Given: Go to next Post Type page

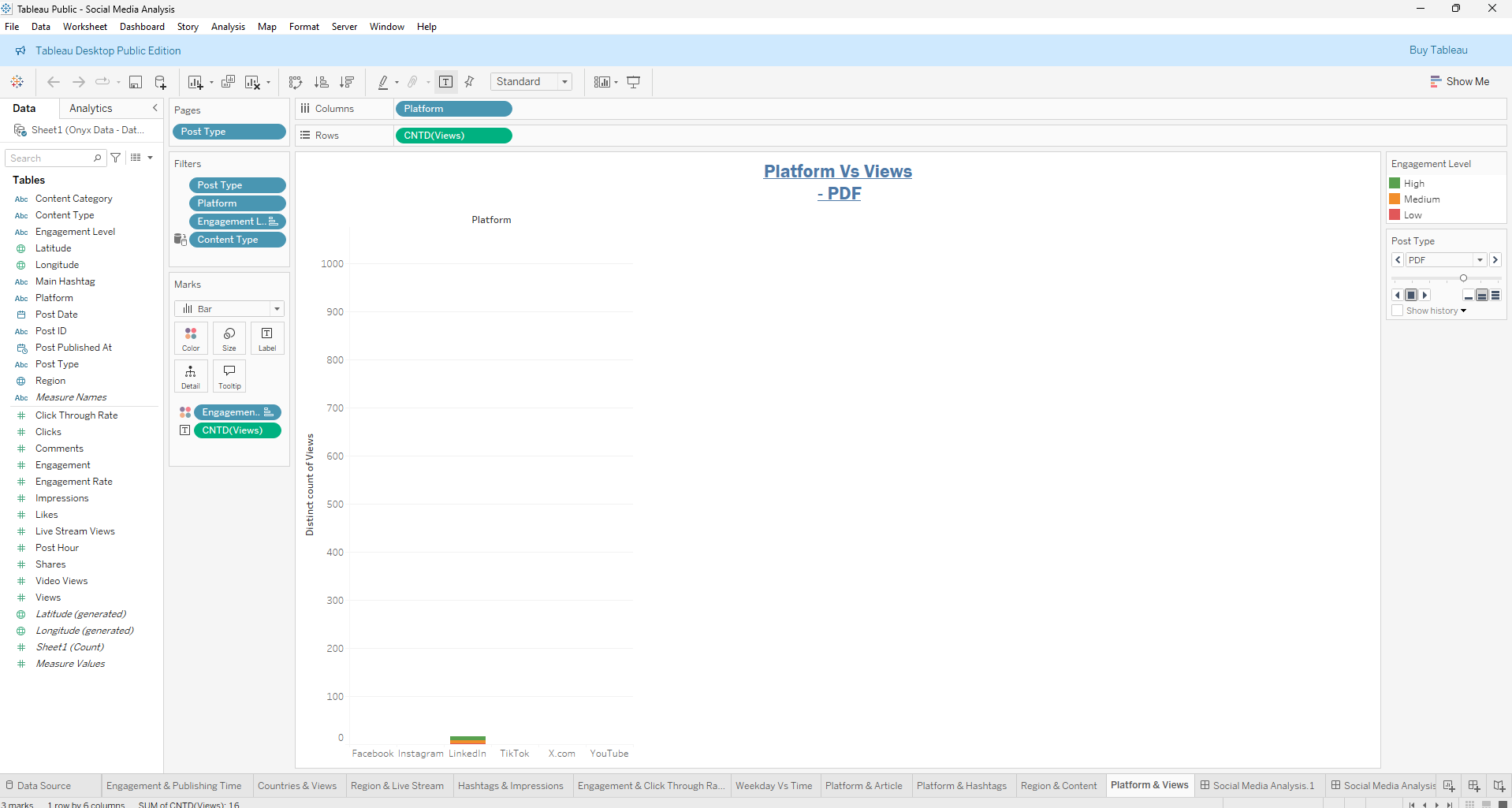Looking at the screenshot, I should 1495,260.
